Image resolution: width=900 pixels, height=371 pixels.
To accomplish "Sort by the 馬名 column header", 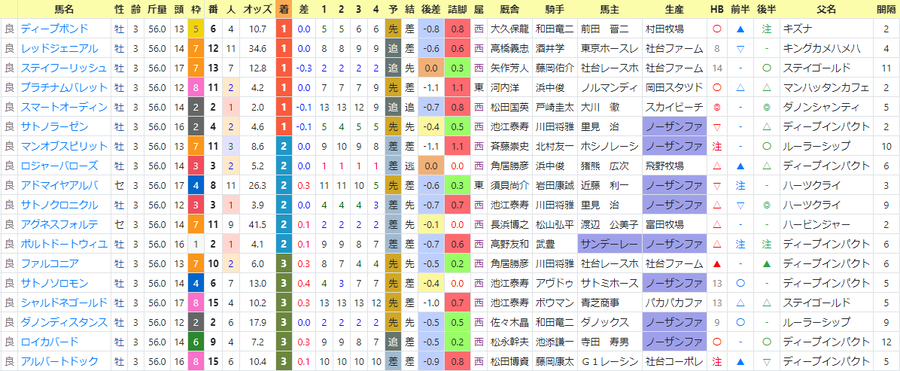I will click(64, 9).
